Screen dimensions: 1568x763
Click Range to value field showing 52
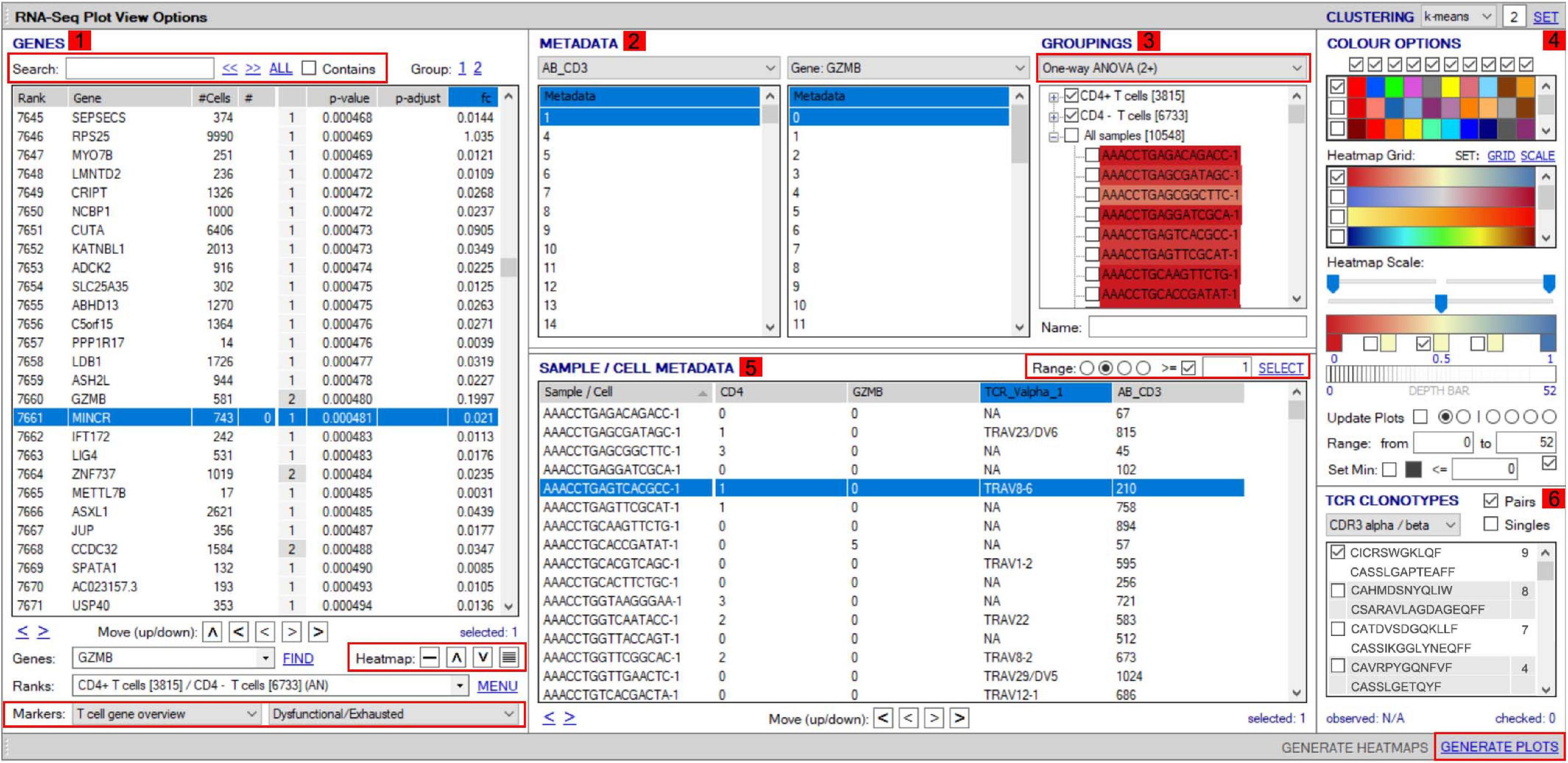(1526, 442)
